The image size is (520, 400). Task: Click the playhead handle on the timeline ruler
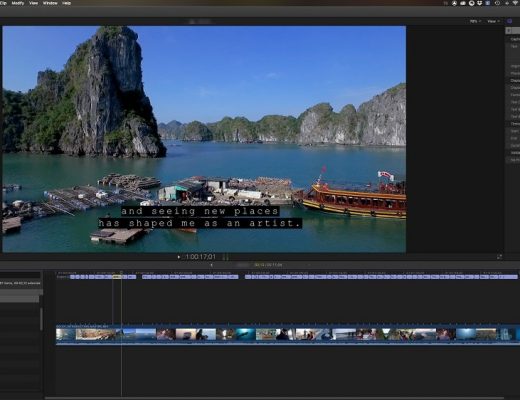pyautogui.click(x=122, y=273)
